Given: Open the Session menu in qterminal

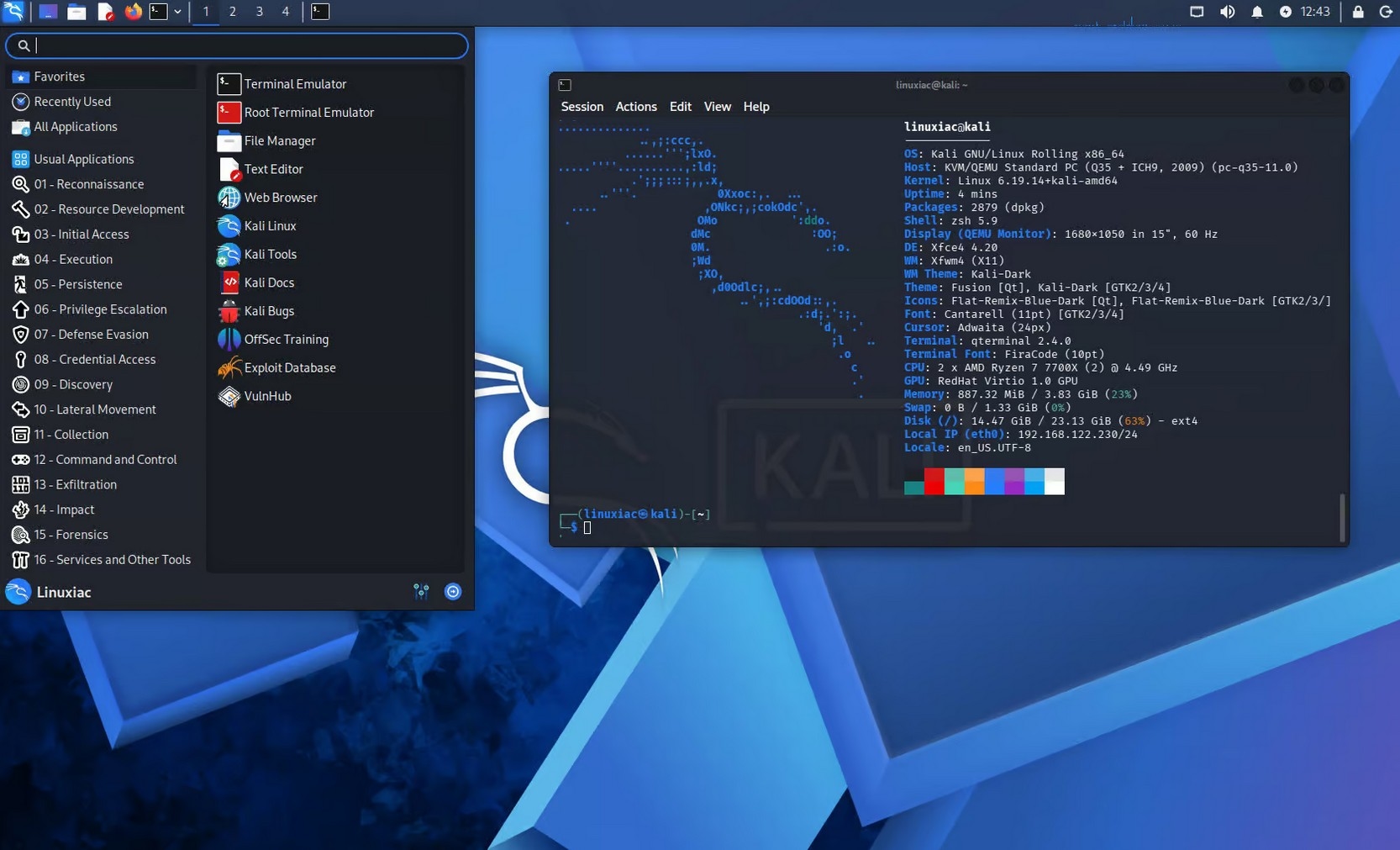Looking at the screenshot, I should pos(582,107).
